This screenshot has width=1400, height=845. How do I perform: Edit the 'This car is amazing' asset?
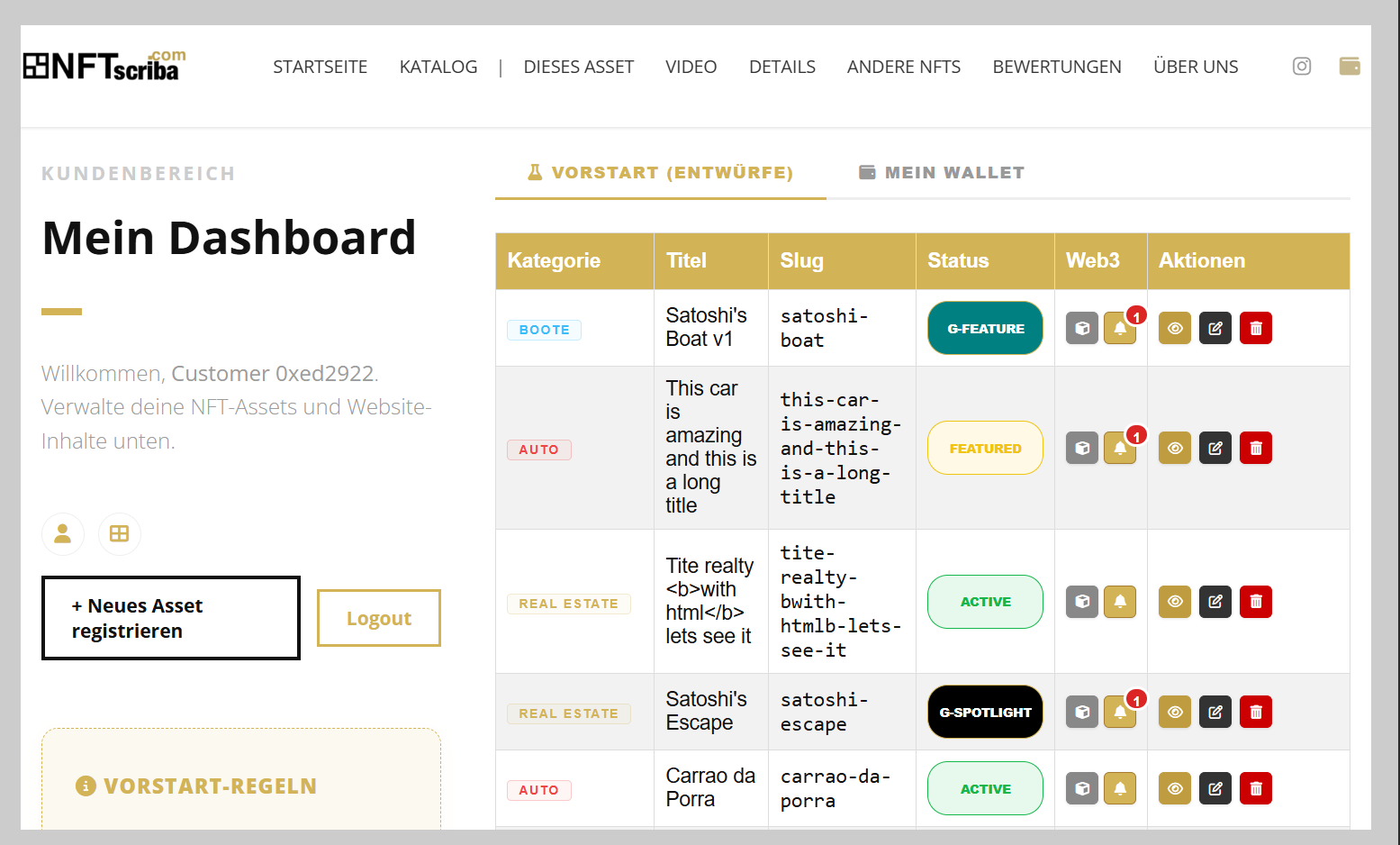pos(1215,448)
